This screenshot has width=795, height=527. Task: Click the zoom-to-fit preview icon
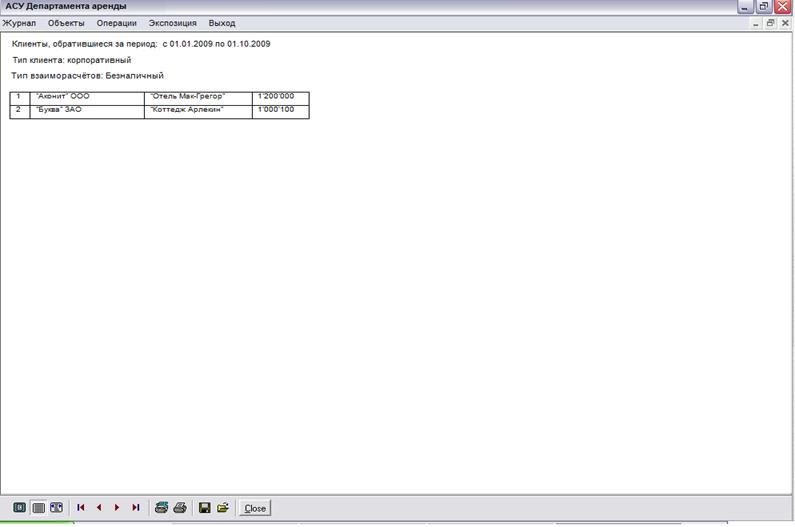point(19,507)
